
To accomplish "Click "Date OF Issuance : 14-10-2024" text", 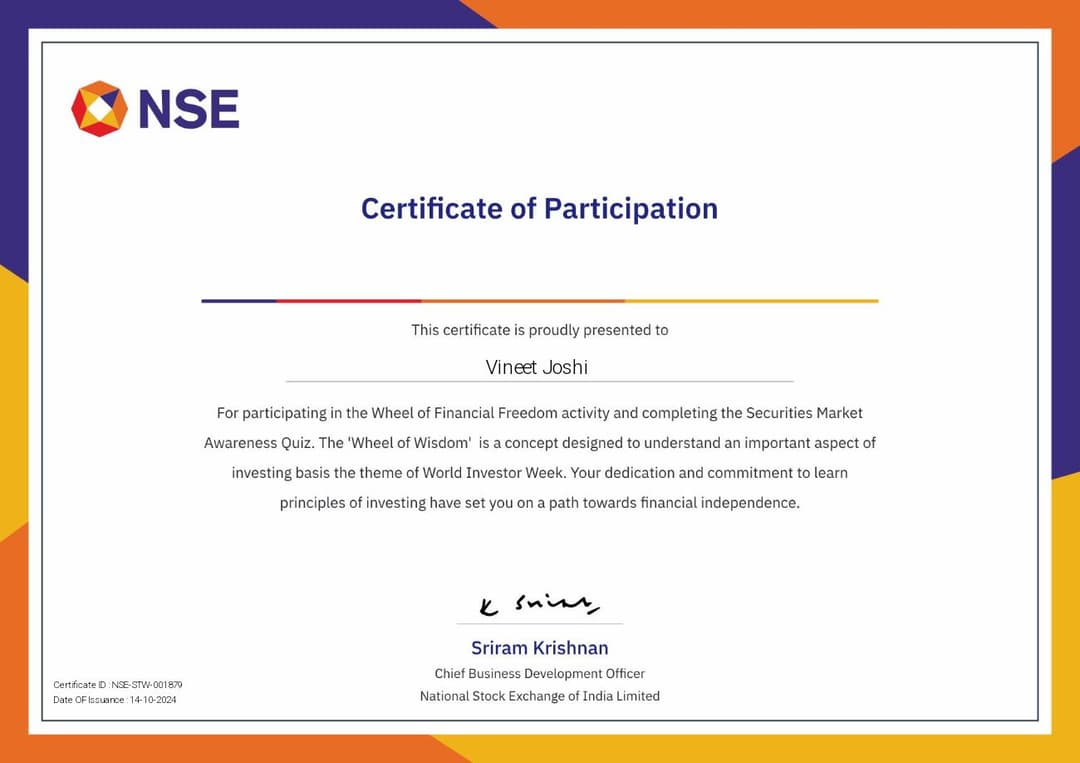I will tap(115, 700).
